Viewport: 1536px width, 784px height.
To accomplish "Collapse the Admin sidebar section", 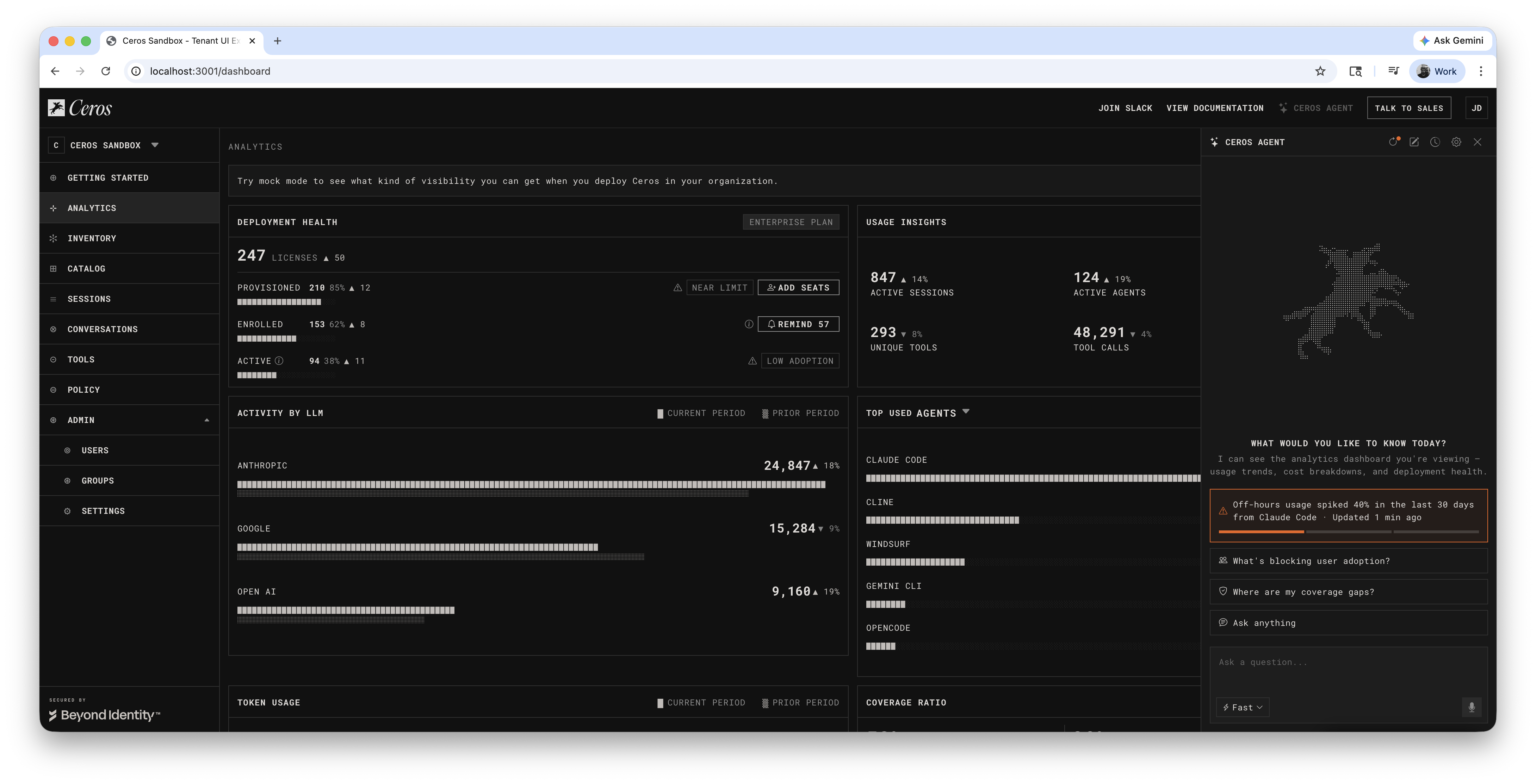I will tap(206, 420).
